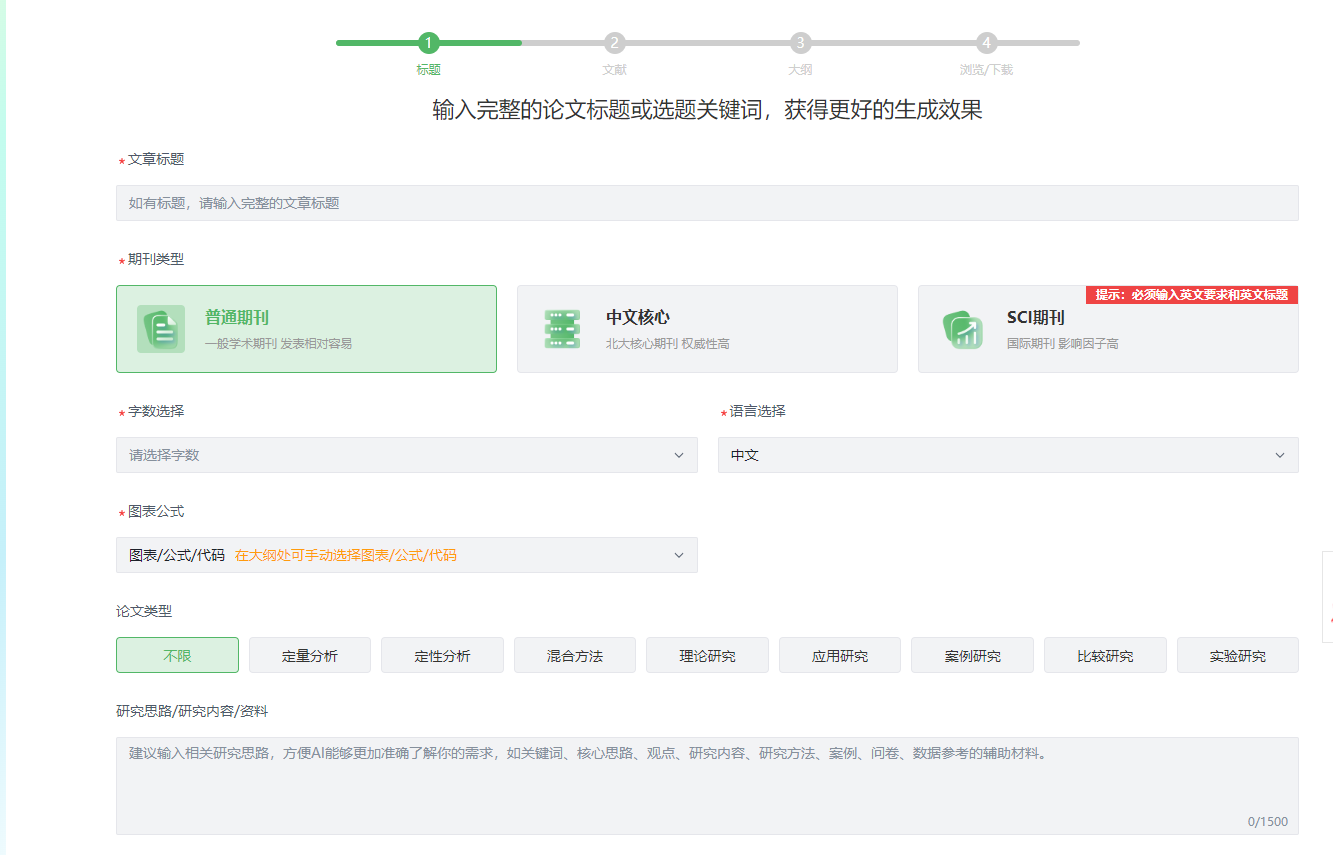Viewport: 1333px width, 855px height.
Task: Select the 中文核心 journal type card
Action: pyautogui.click(x=706, y=329)
